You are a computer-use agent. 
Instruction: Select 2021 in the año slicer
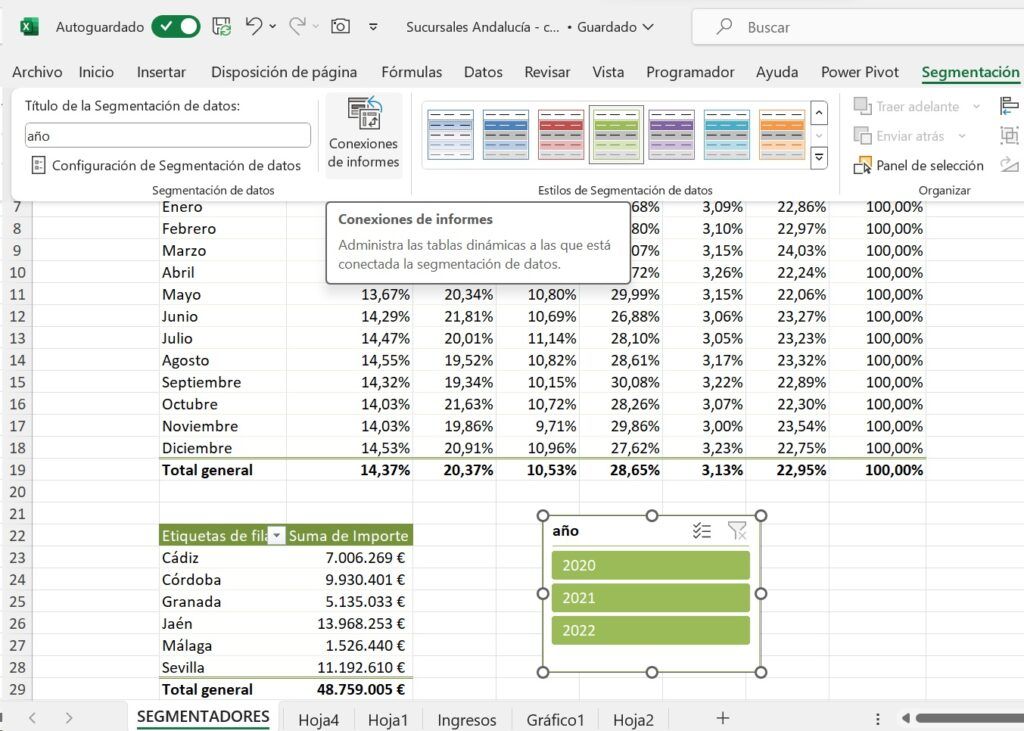click(x=650, y=597)
